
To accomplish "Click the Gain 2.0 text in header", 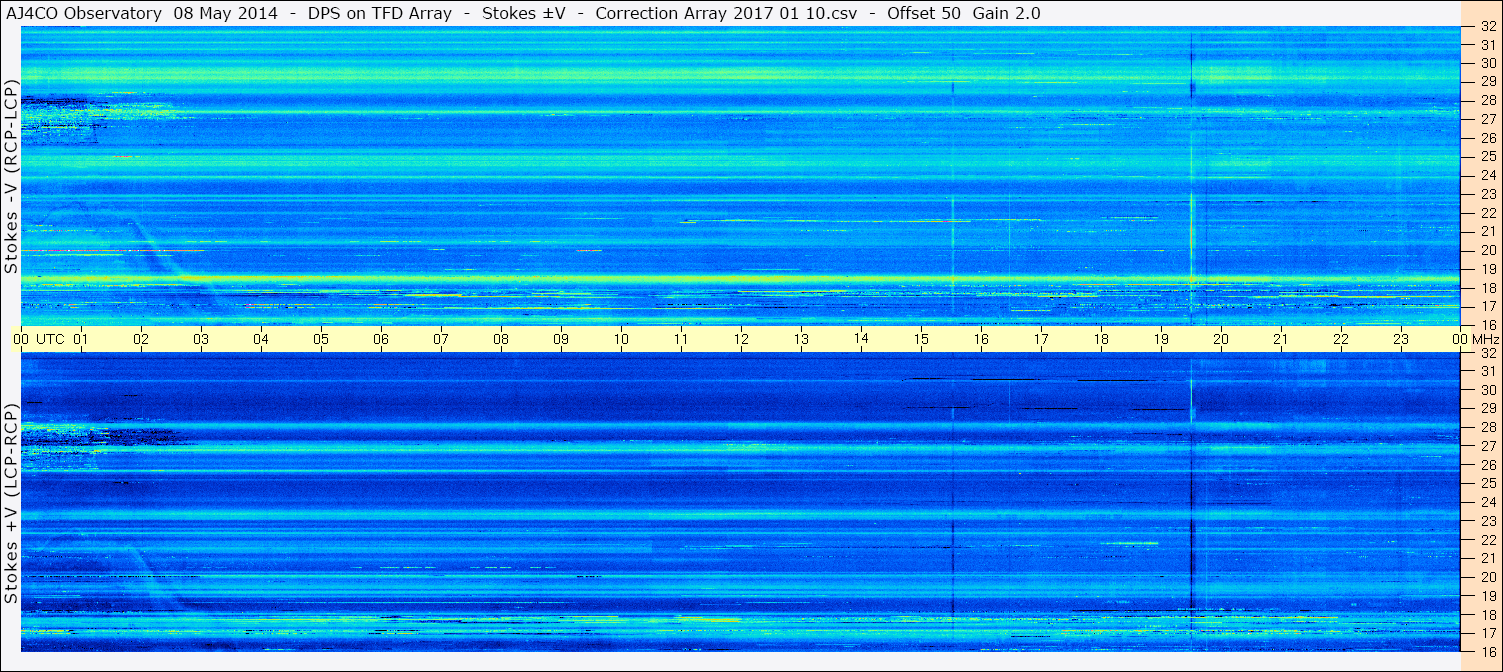I will [x=1006, y=13].
